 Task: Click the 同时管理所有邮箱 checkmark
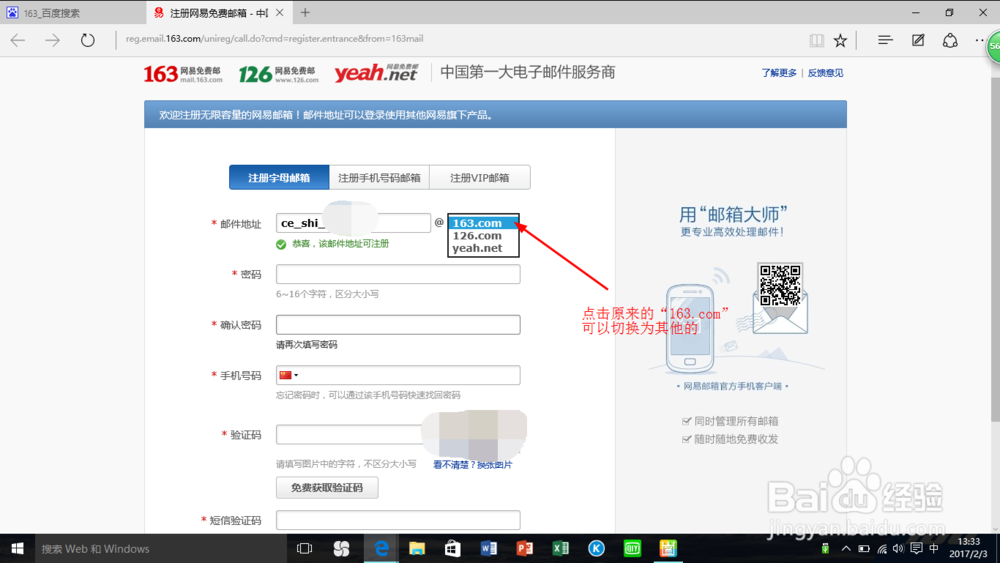(x=686, y=421)
